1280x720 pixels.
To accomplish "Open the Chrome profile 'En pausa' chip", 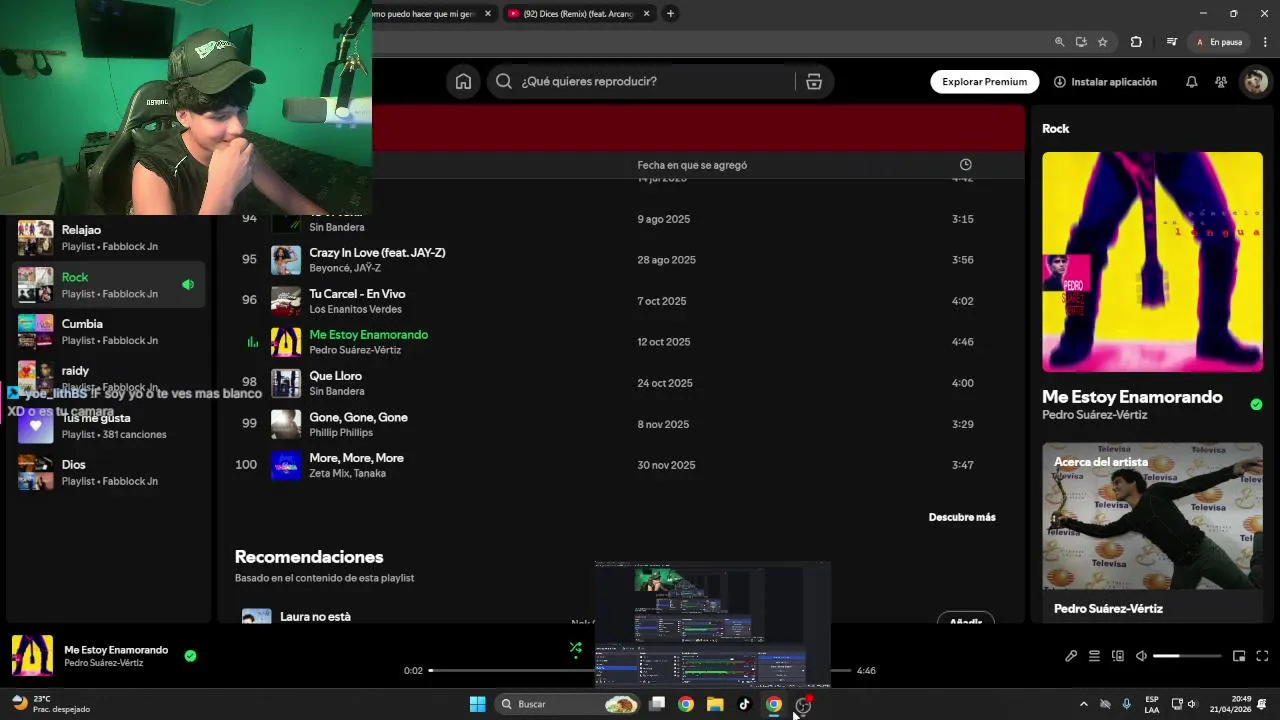I will point(1219,42).
